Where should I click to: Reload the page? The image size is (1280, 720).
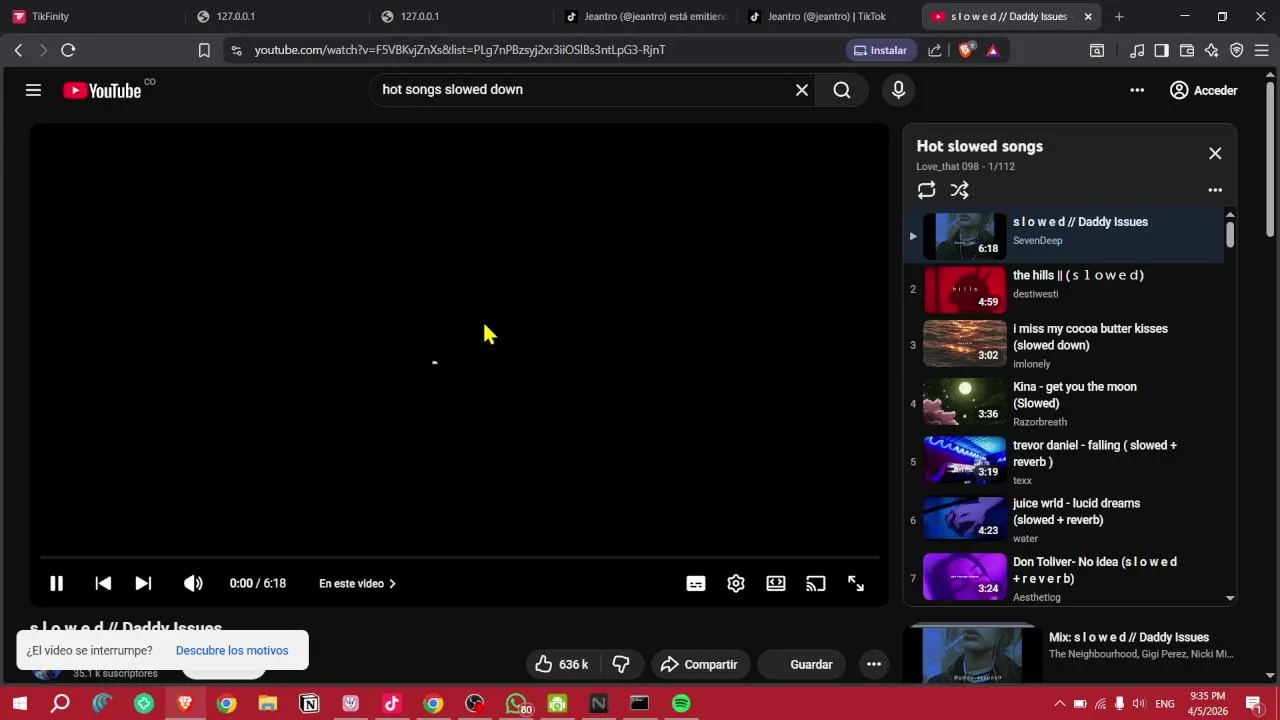68,50
